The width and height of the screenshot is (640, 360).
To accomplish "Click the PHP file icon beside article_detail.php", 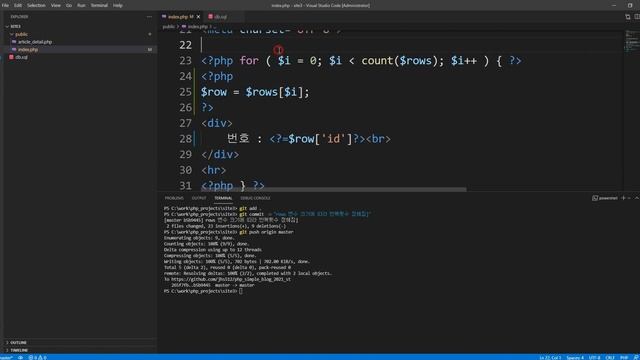I will (14, 42).
